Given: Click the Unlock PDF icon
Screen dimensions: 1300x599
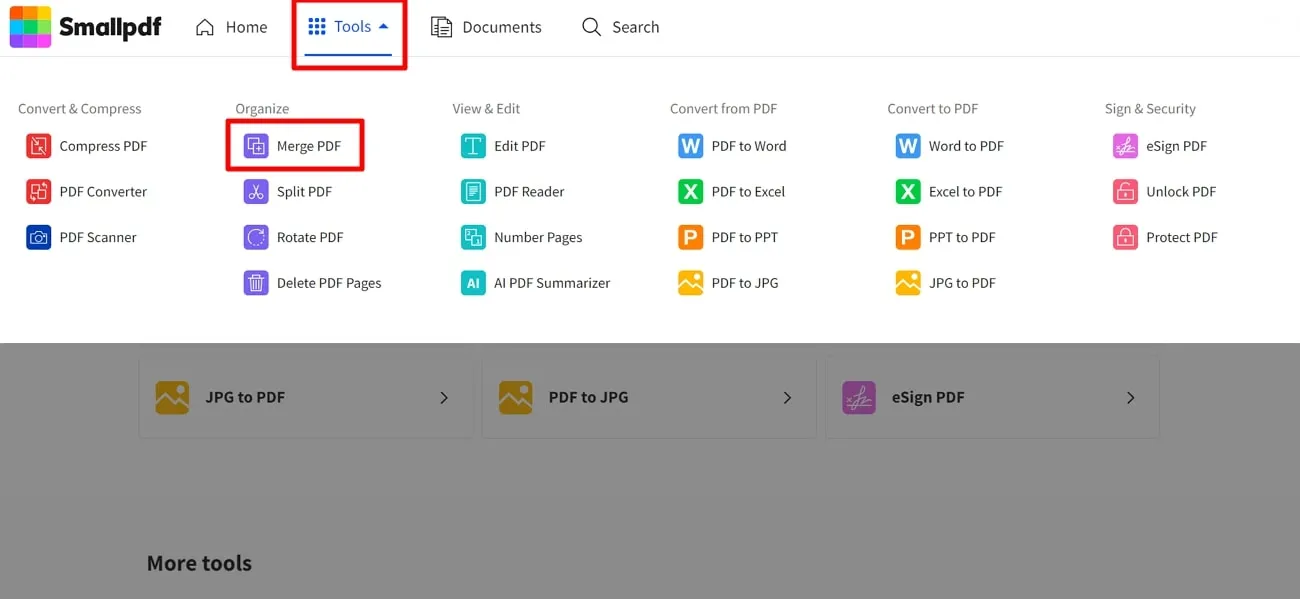Looking at the screenshot, I should [1125, 192].
